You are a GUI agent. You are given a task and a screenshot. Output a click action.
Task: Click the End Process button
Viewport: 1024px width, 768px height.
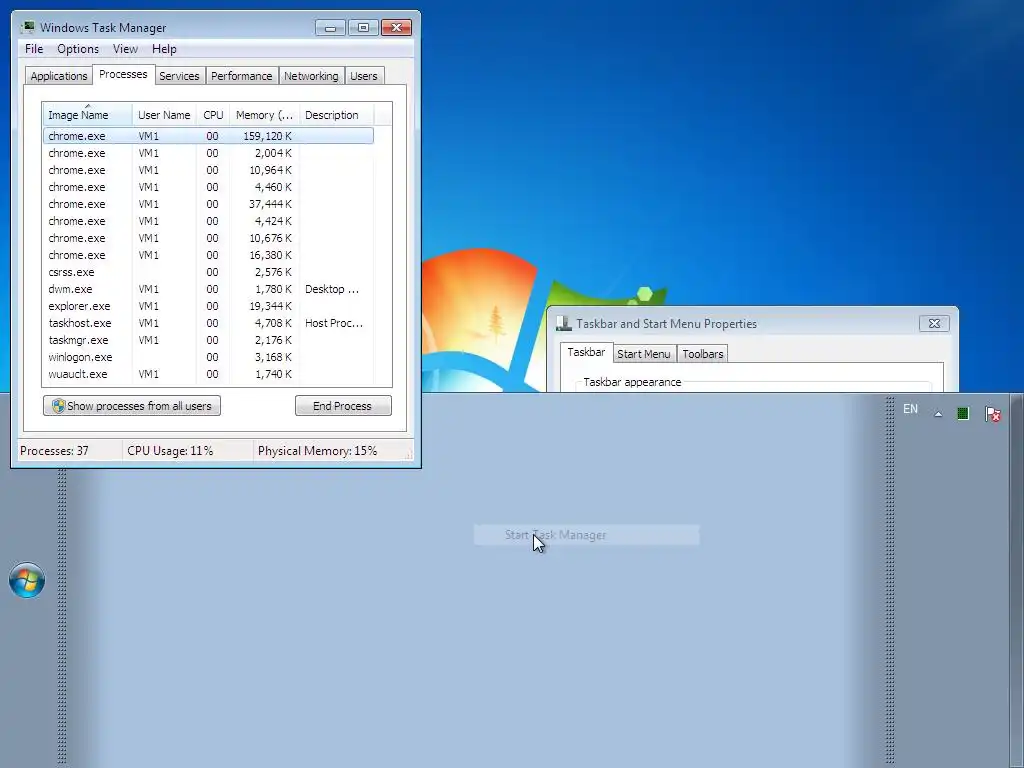(343, 406)
